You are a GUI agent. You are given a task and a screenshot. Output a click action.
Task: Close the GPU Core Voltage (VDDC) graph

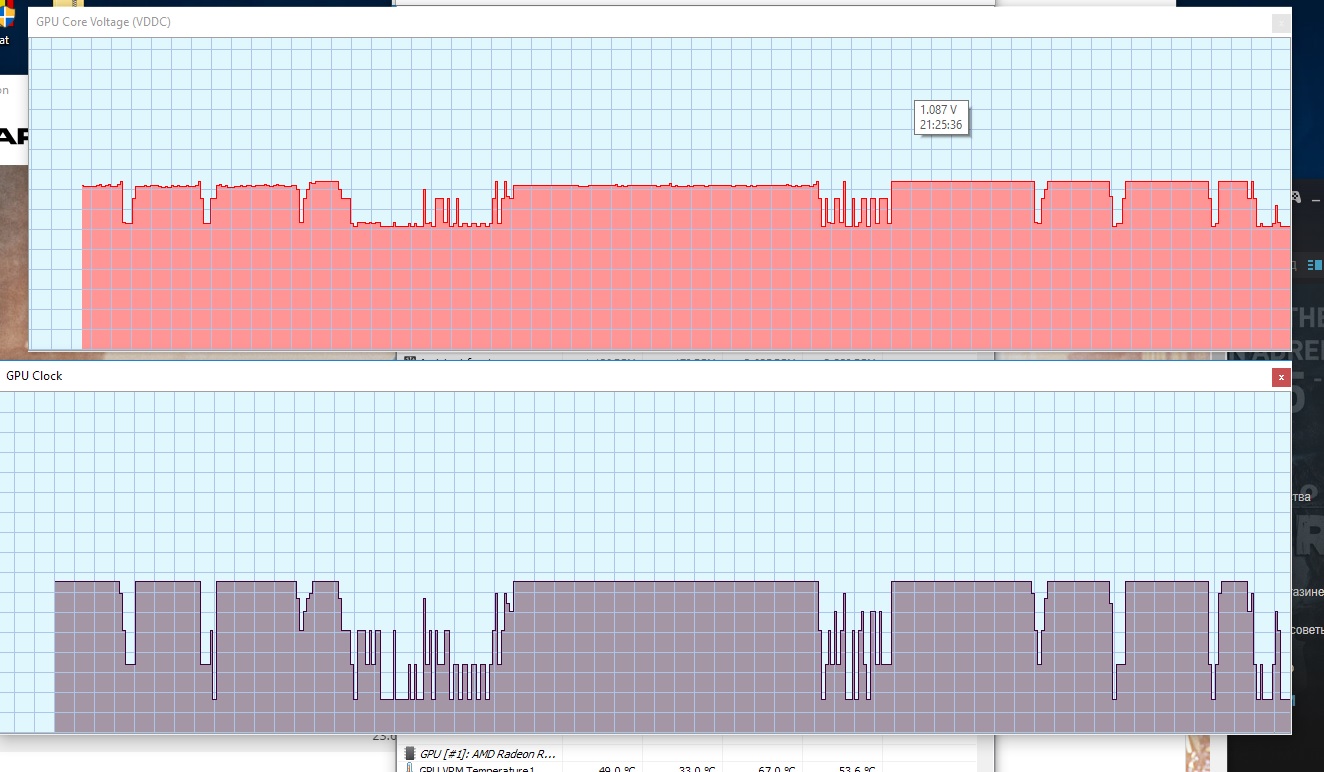point(1281,23)
